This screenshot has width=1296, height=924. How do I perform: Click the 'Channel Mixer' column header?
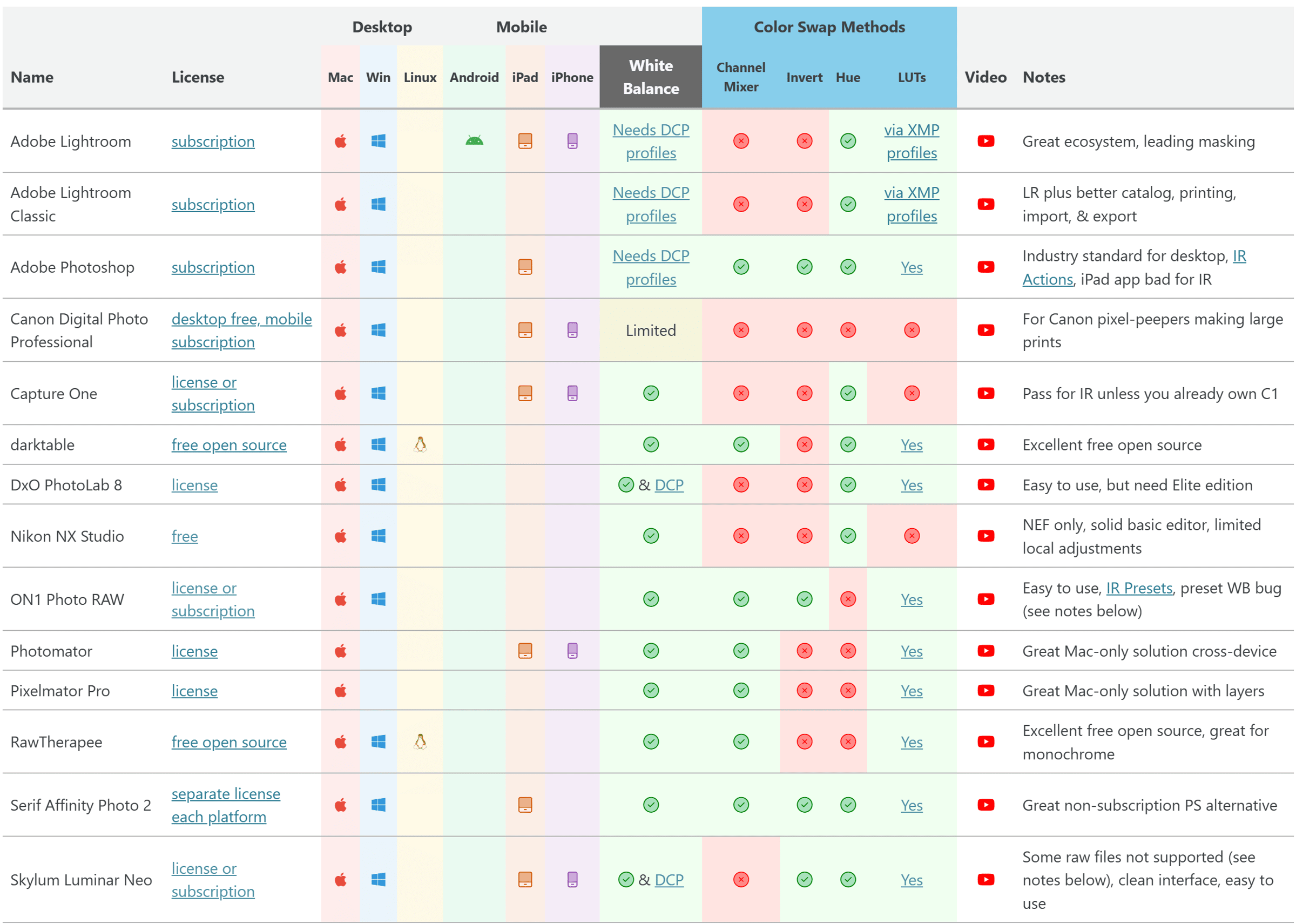point(741,77)
